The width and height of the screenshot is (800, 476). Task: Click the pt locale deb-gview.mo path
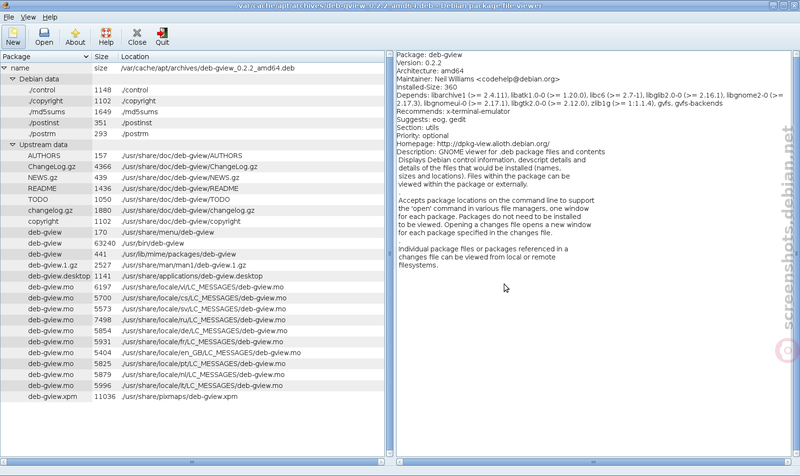[x=203, y=364]
